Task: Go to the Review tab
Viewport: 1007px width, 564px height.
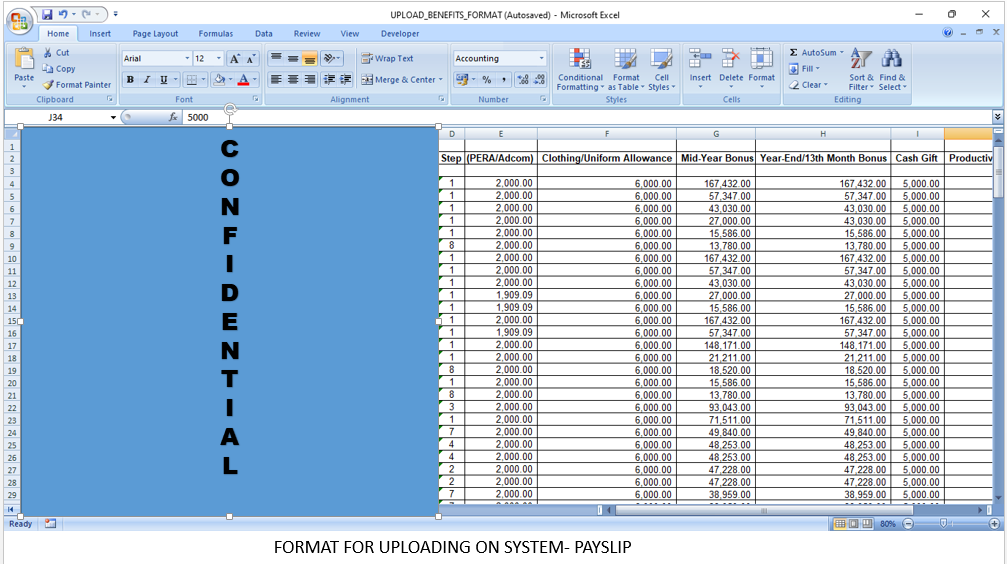Action: coord(307,33)
